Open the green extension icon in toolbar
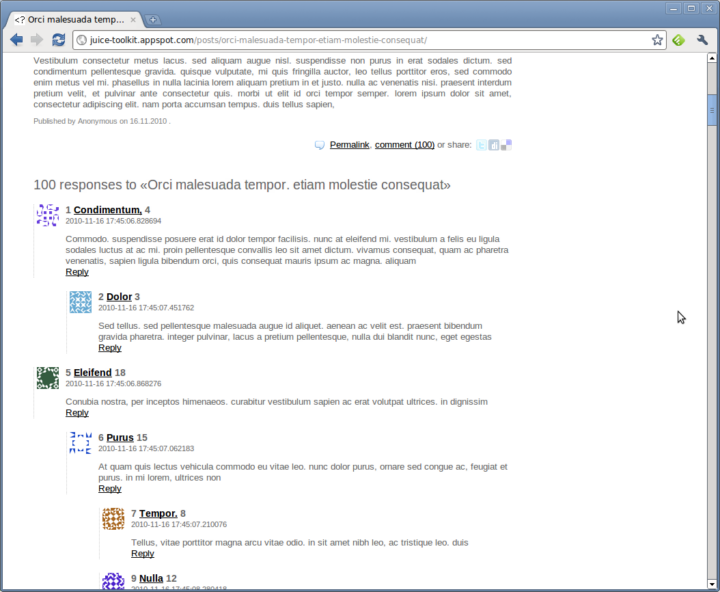This screenshot has height=592, width=720. 679,40
